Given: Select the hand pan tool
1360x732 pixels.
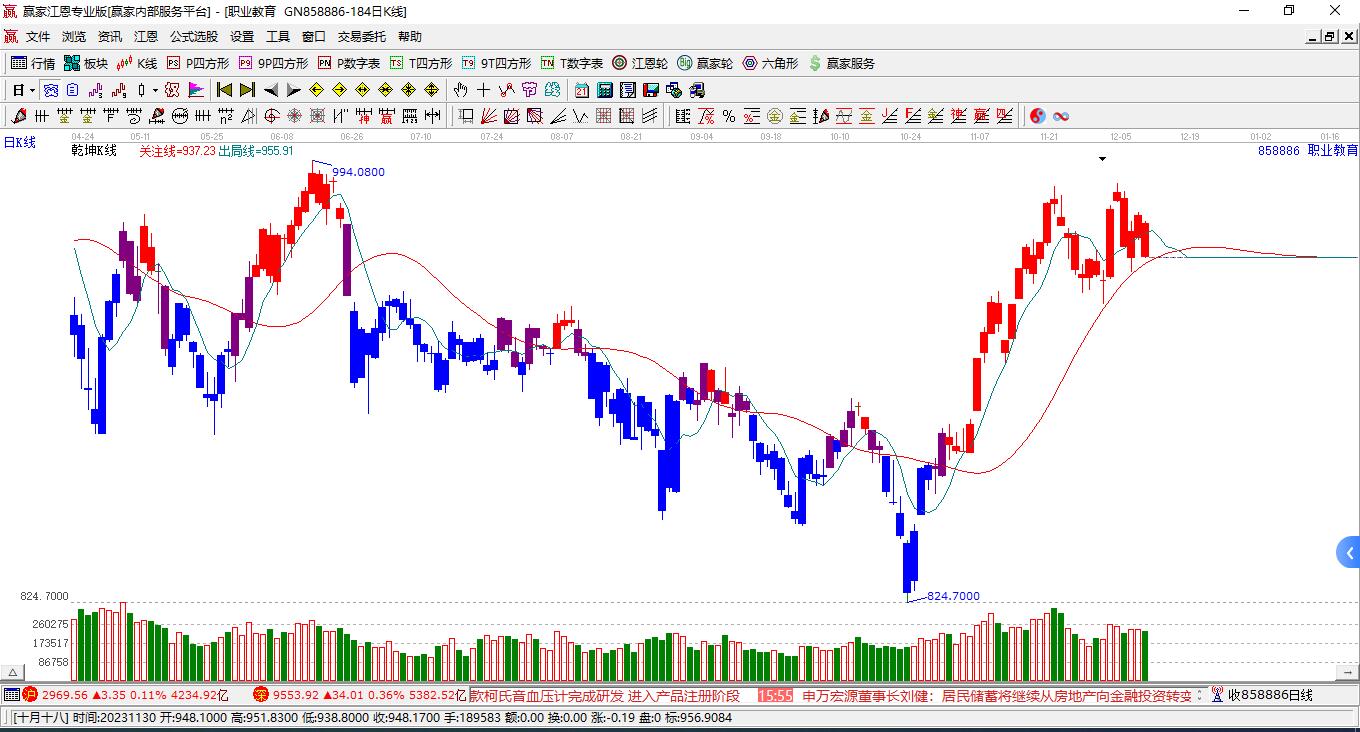Looking at the screenshot, I should 460,90.
